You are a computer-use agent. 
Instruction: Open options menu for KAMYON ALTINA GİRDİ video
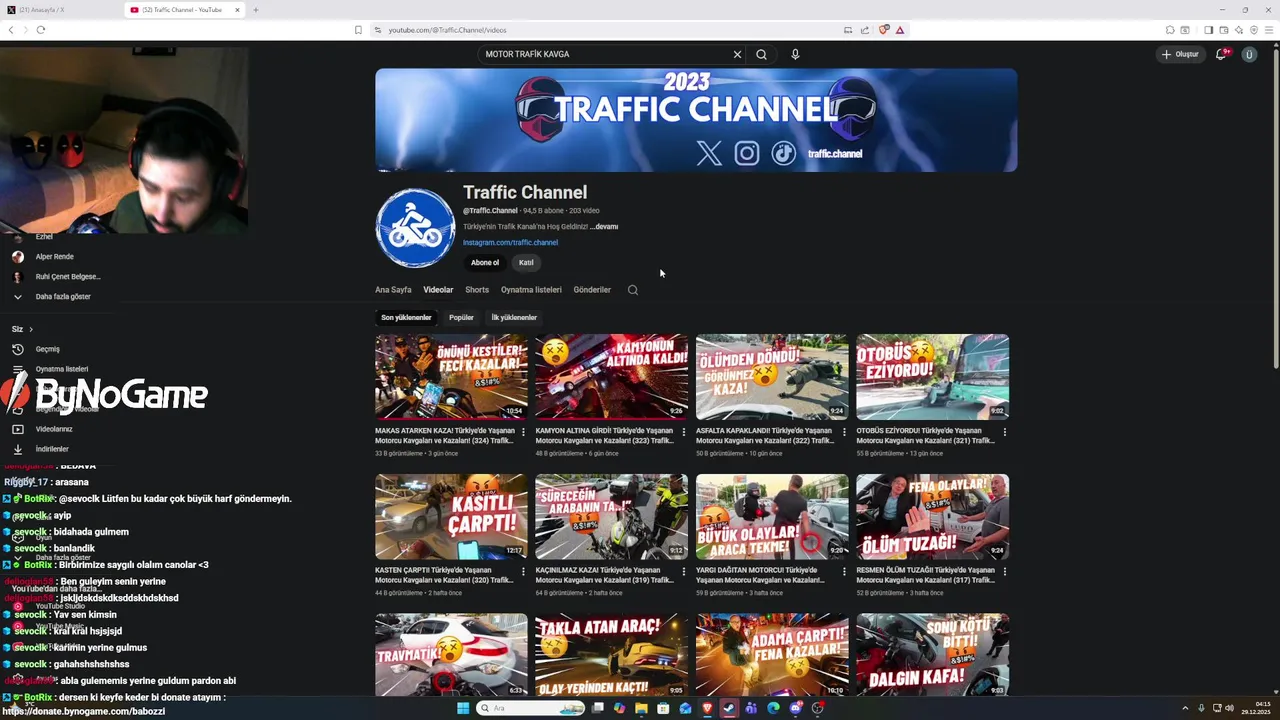[x=684, y=432]
